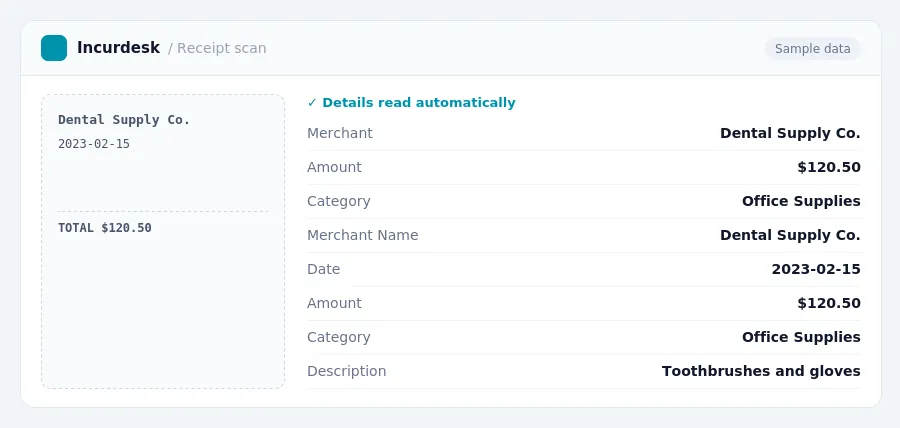Click the Details read automatically heading
900x428 pixels.
[x=418, y=103]
